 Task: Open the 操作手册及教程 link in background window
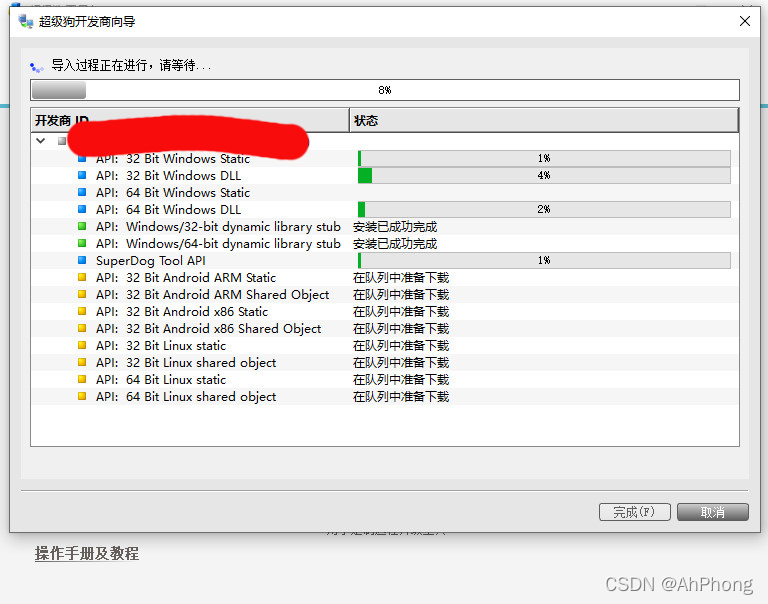point(87,553)
